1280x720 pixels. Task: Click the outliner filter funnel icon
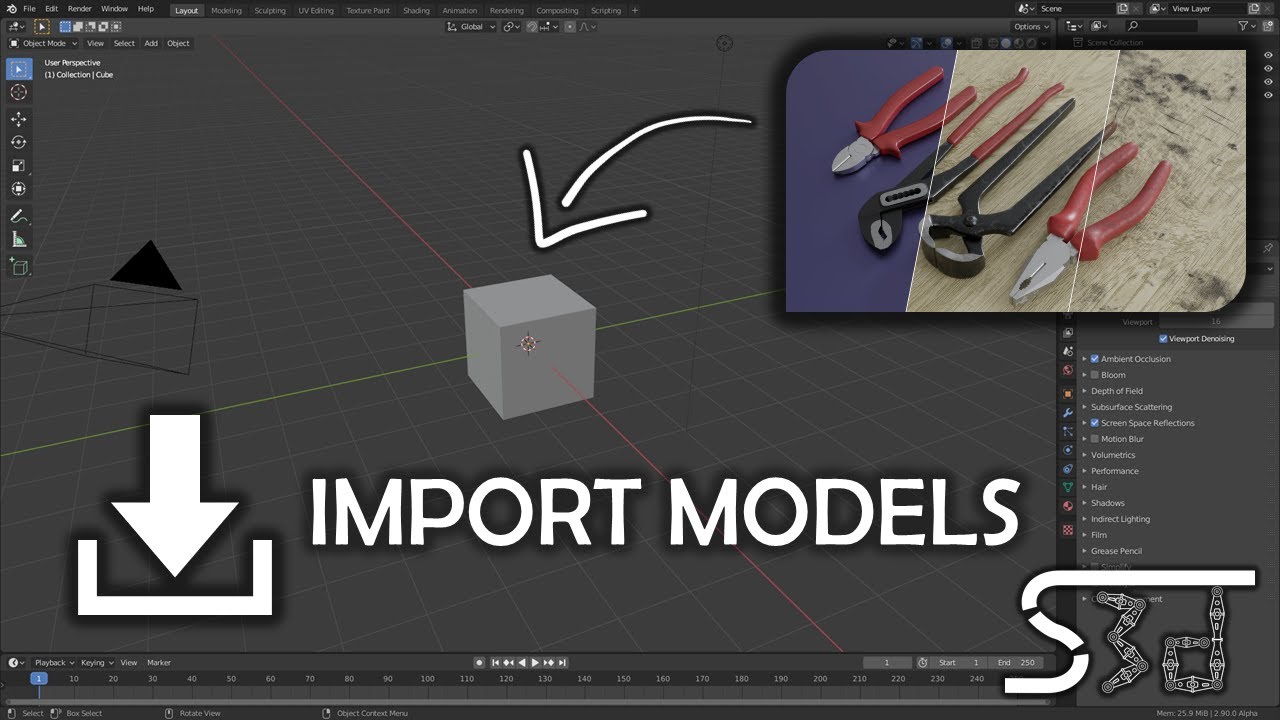(1244, 26)
